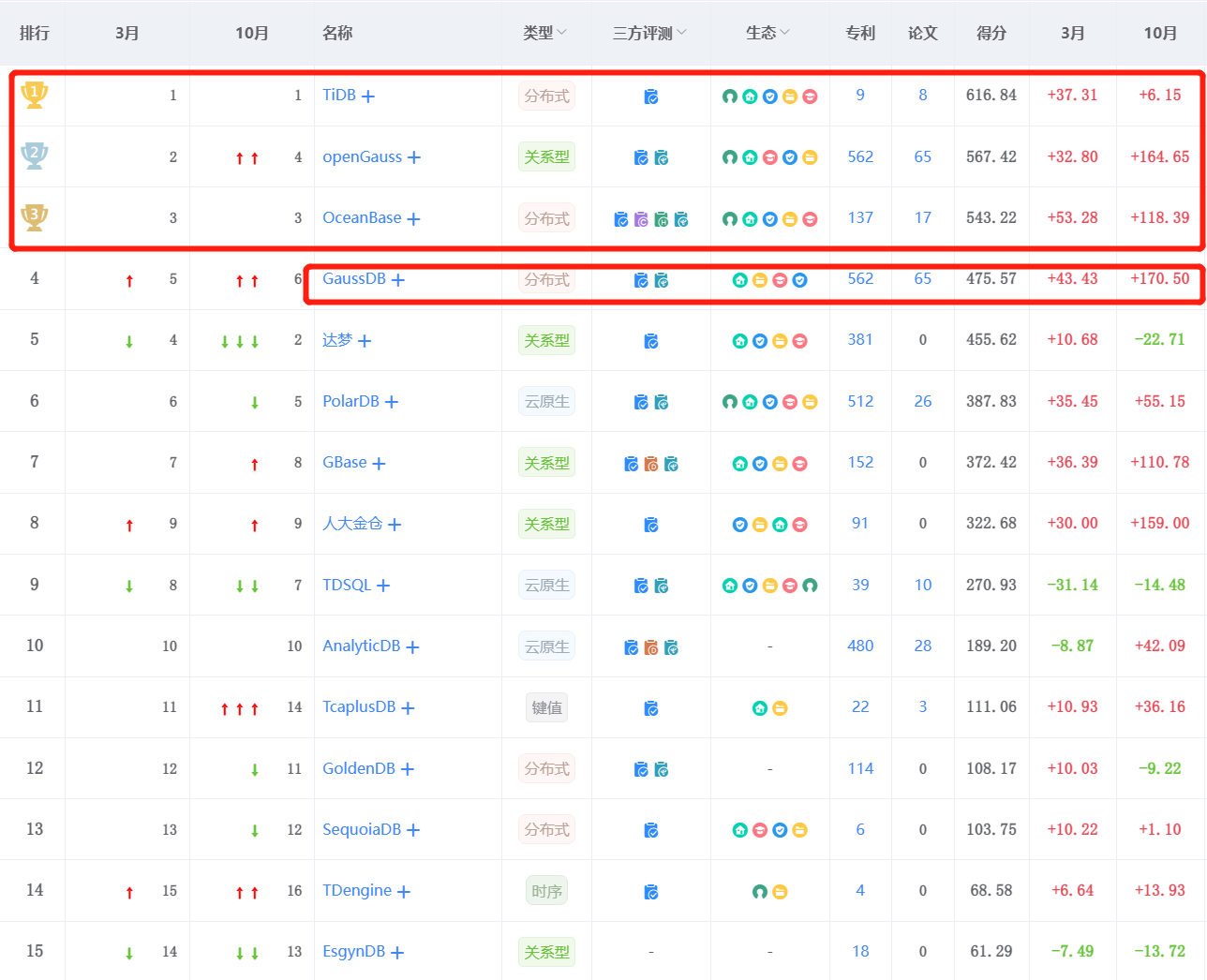
Task: Click PolarDB's paper count 26
Action: click(923, 401)
